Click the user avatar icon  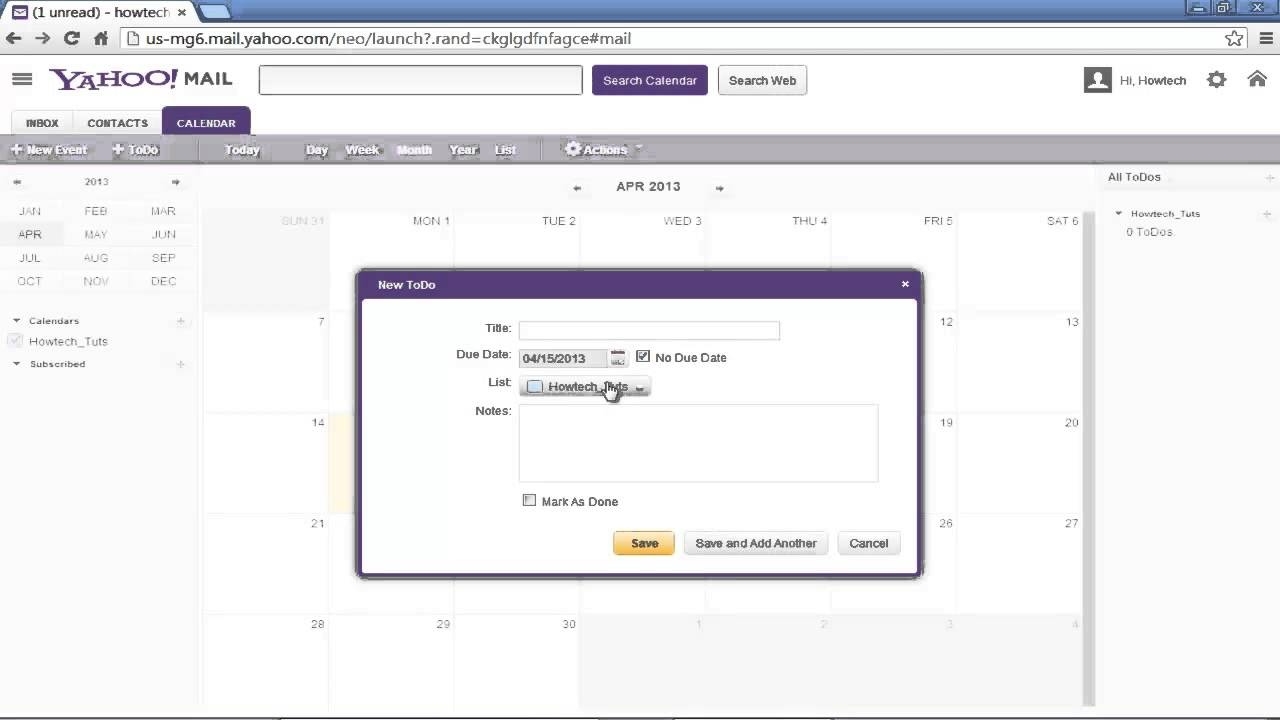tap(1097, 80)
